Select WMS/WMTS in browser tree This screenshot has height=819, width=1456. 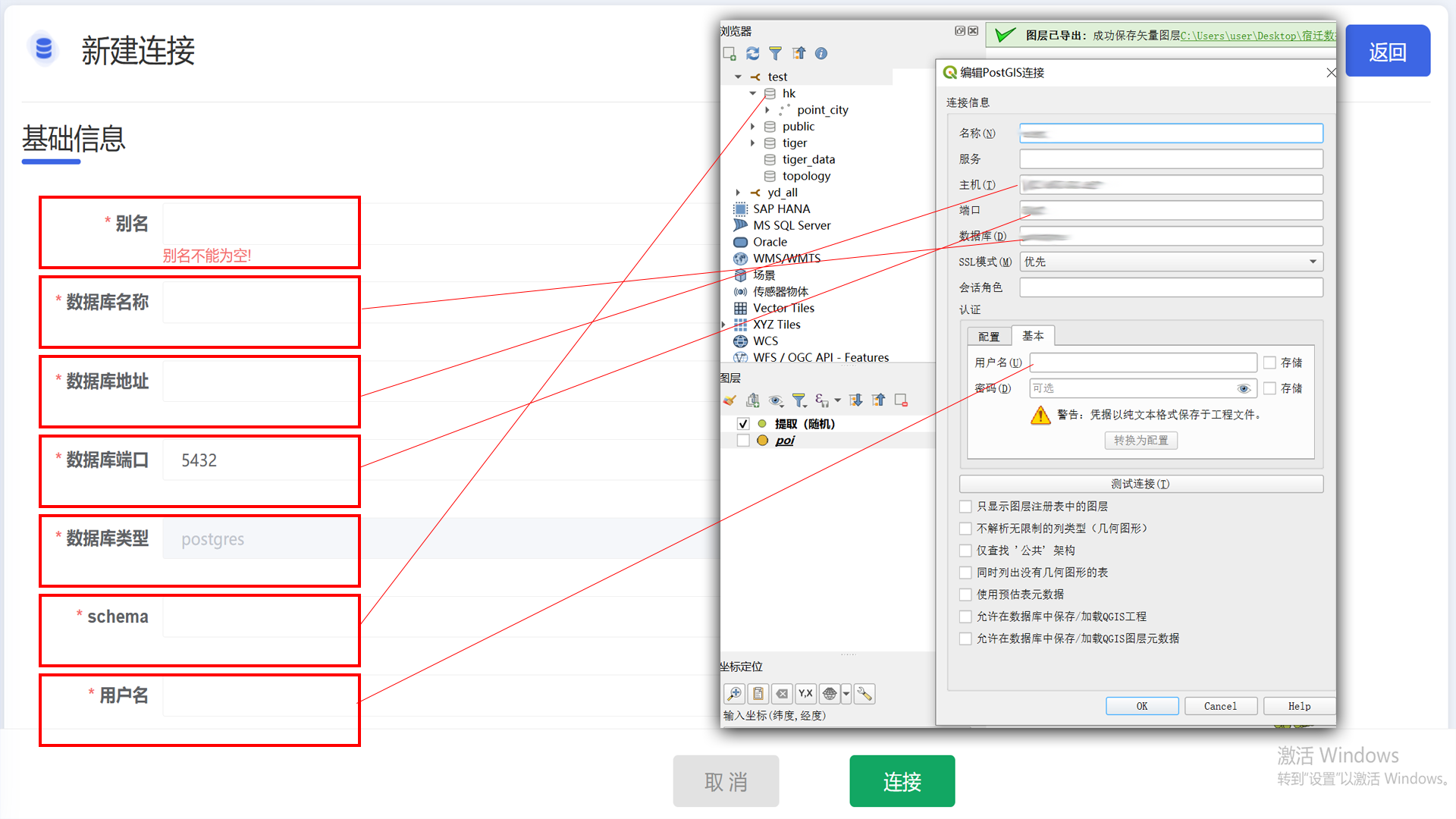pos(786,259)
